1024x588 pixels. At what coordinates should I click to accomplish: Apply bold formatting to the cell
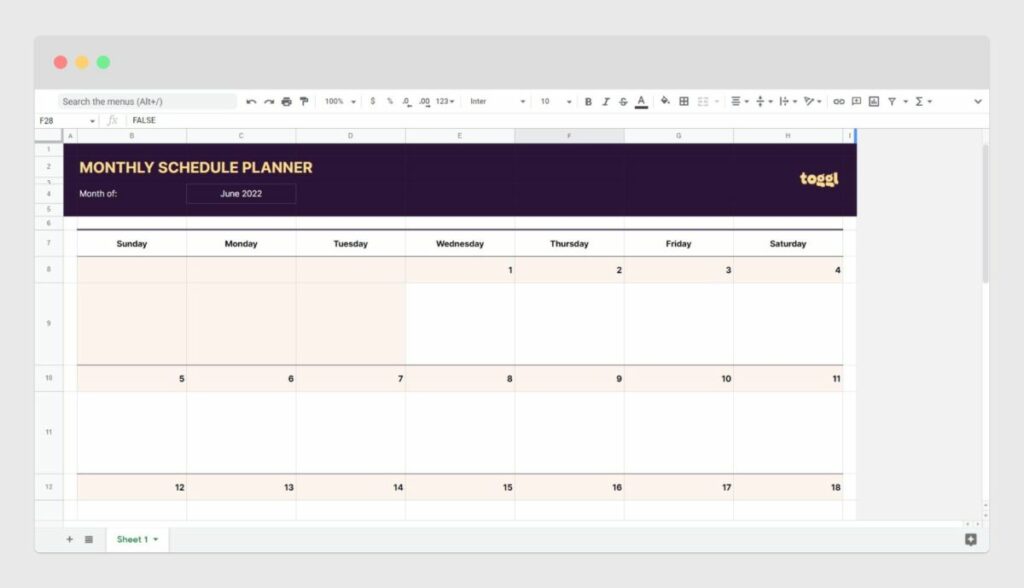click(588, 100)
